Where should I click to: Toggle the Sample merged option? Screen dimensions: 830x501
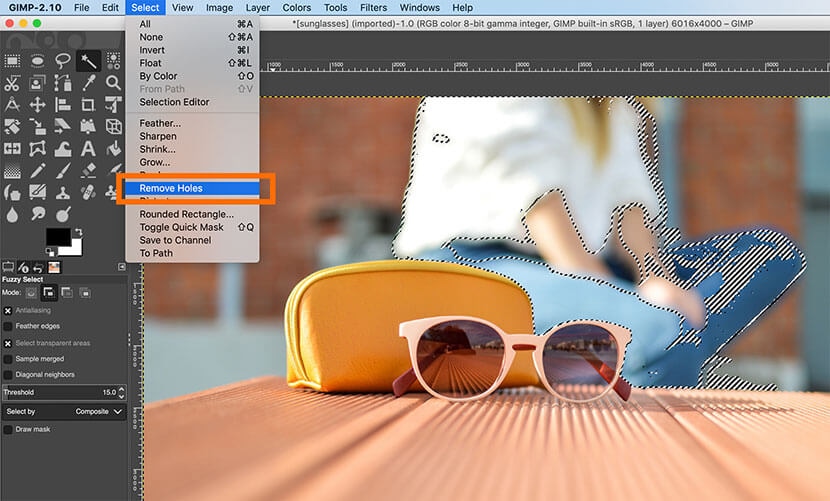[x=9, y=358]
